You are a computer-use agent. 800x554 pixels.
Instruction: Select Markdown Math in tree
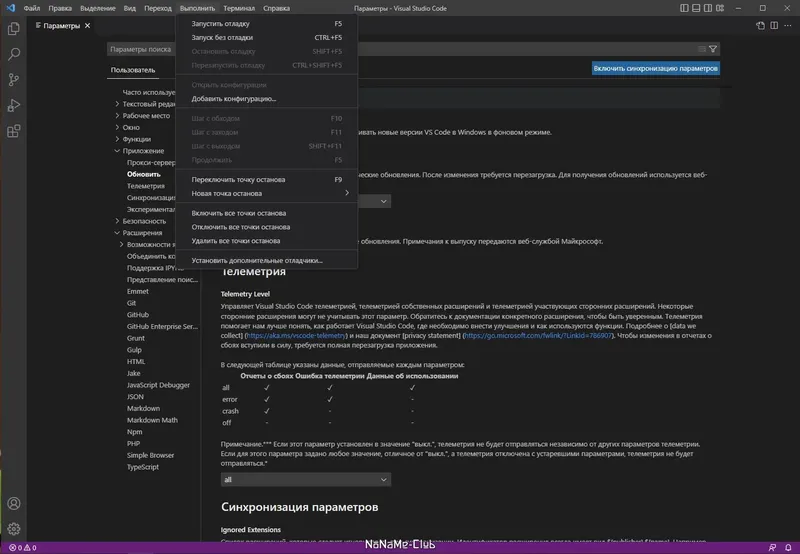(x=152, y=420)
